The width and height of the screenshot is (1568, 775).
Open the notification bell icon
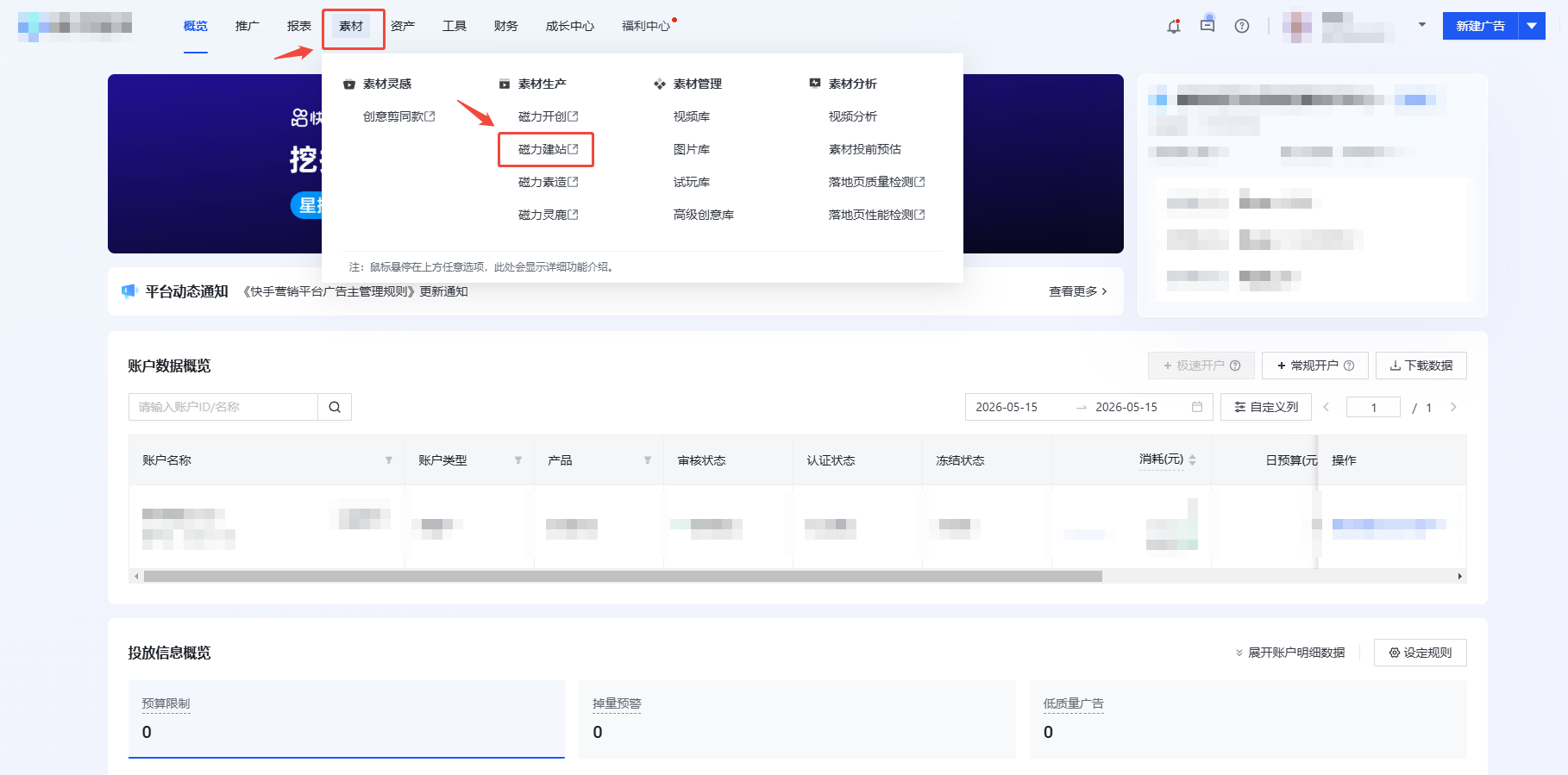(x=1174, y=27)
